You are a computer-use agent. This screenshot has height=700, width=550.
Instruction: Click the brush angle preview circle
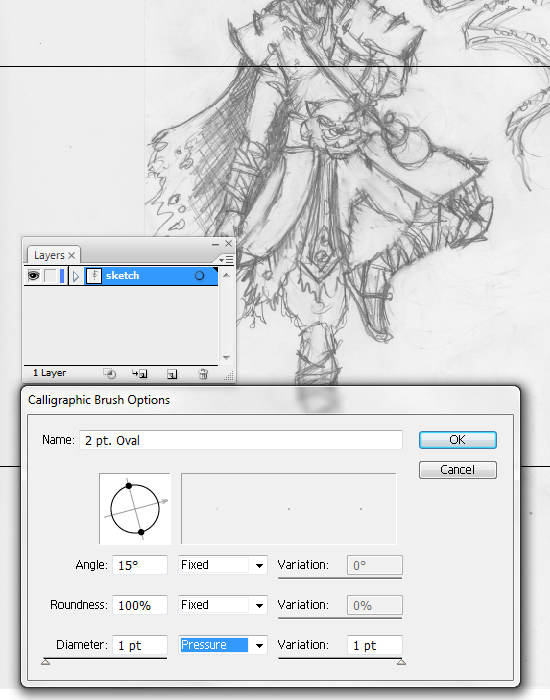[x=135, y=509]
